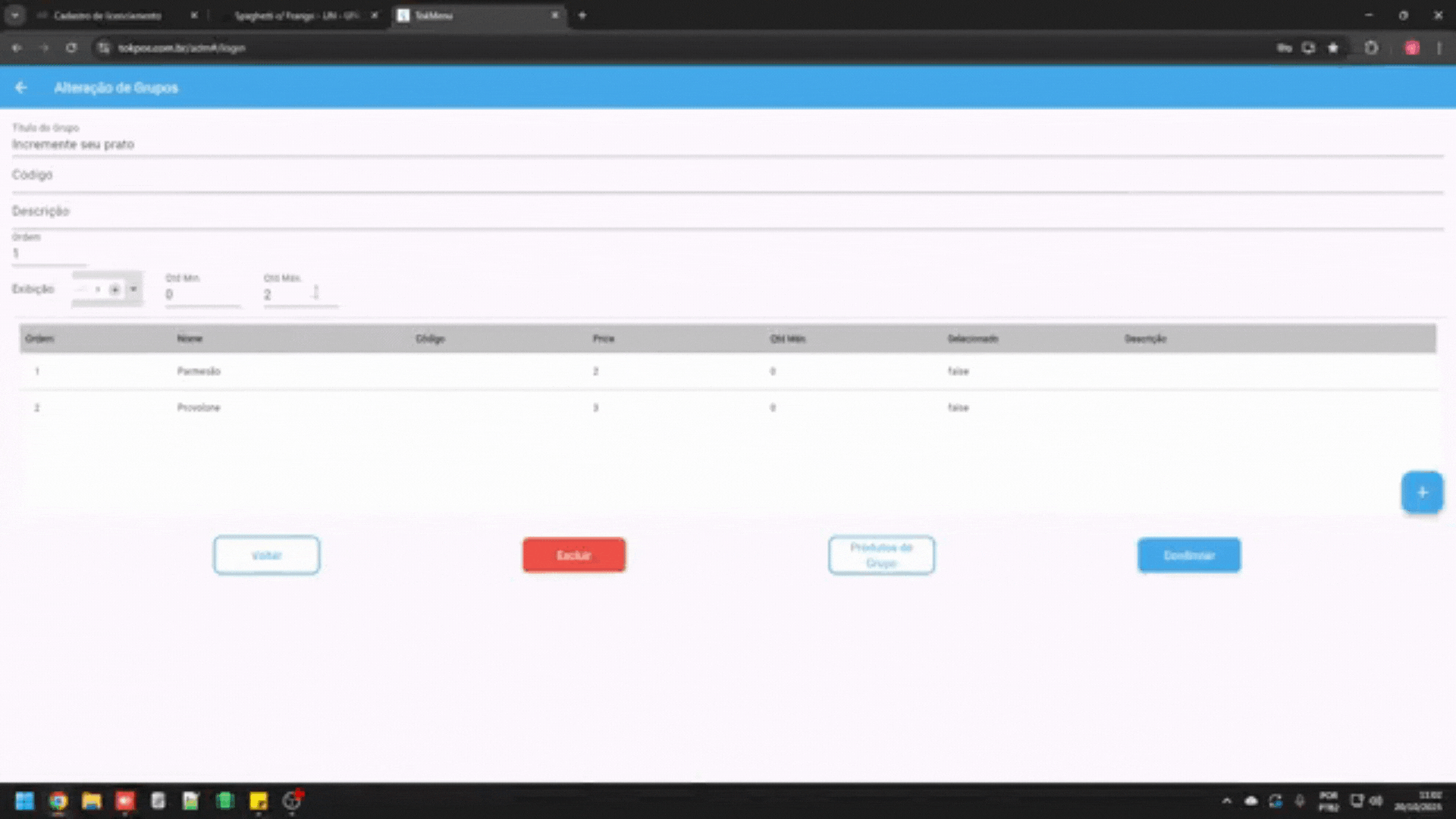Image resolution: width=1456 pixels, height=819 pixels.
Task: Open a new browser tab with the plus icon
Action: point(582,15)
